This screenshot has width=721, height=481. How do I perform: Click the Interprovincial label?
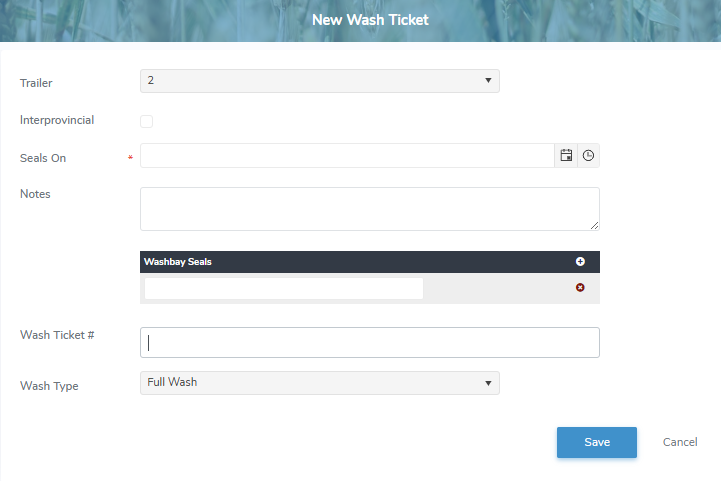point(57,120)
